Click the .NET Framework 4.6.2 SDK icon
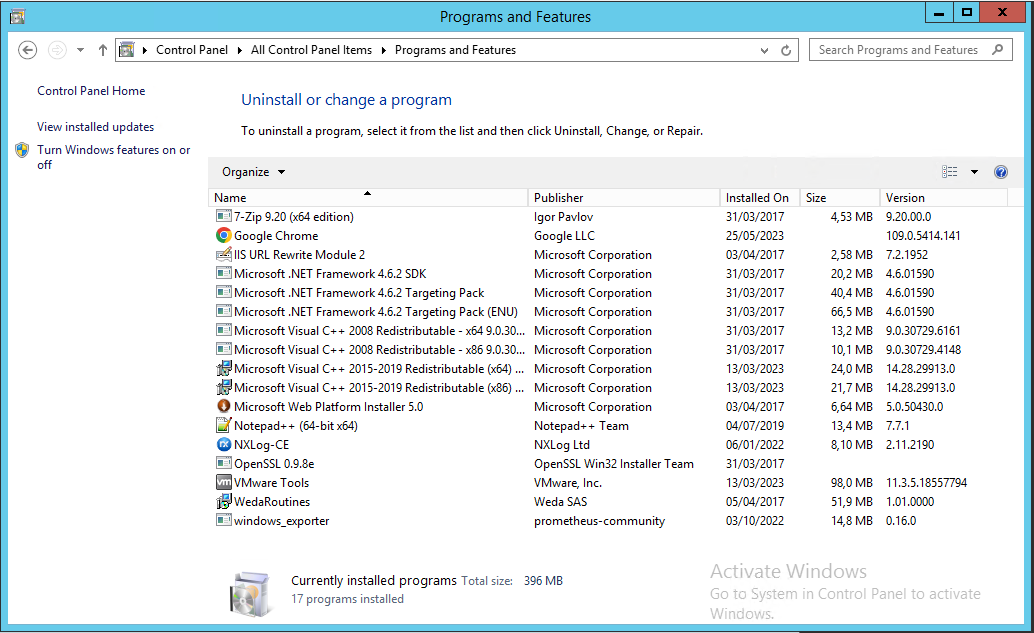 tap(224, 273)
